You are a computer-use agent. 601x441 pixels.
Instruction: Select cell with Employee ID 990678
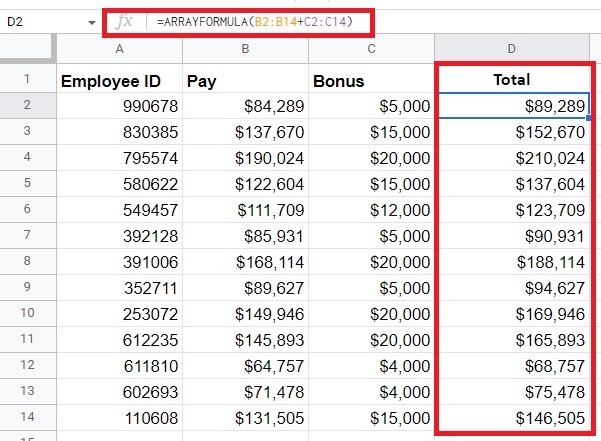[120, 105]
